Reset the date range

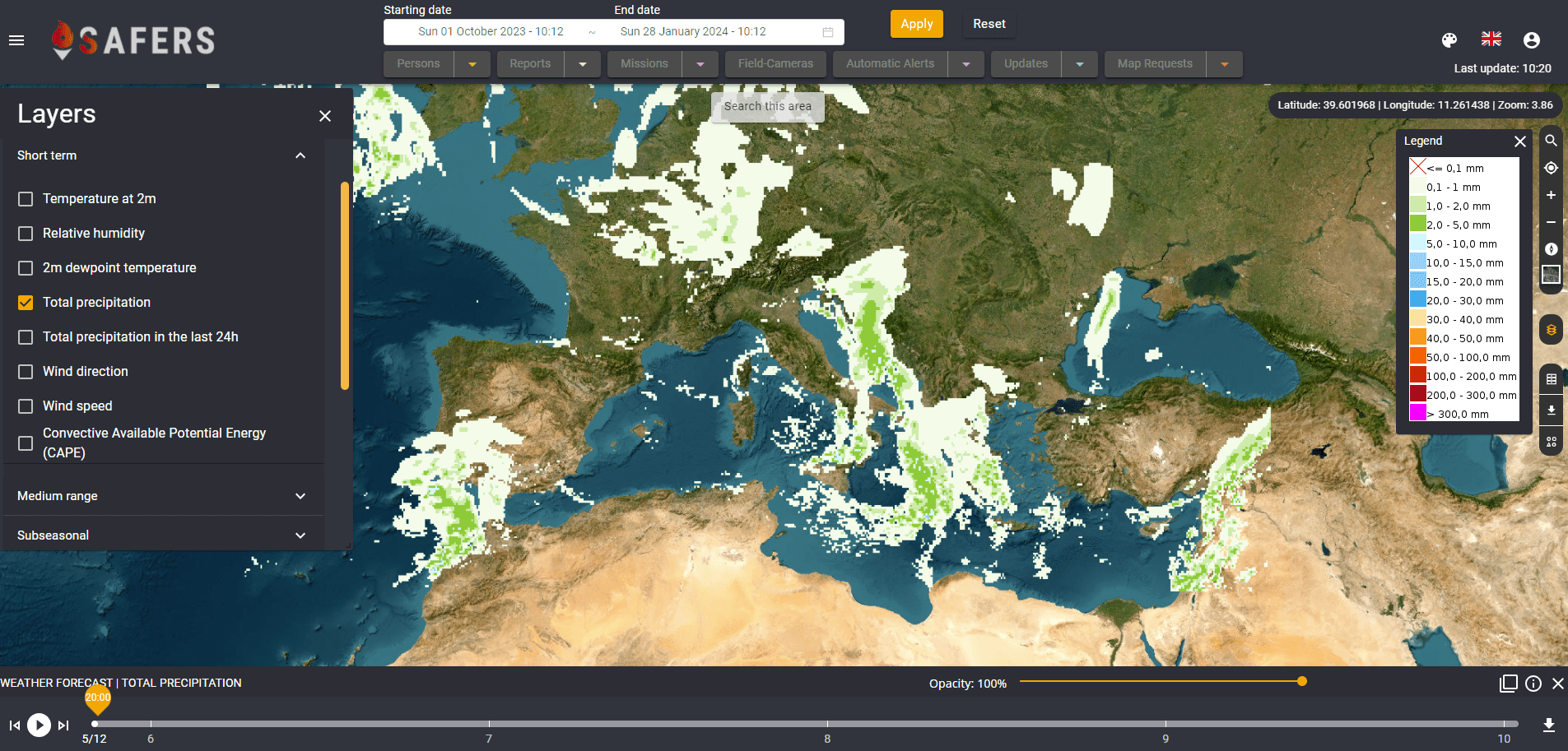pos(989,24)
